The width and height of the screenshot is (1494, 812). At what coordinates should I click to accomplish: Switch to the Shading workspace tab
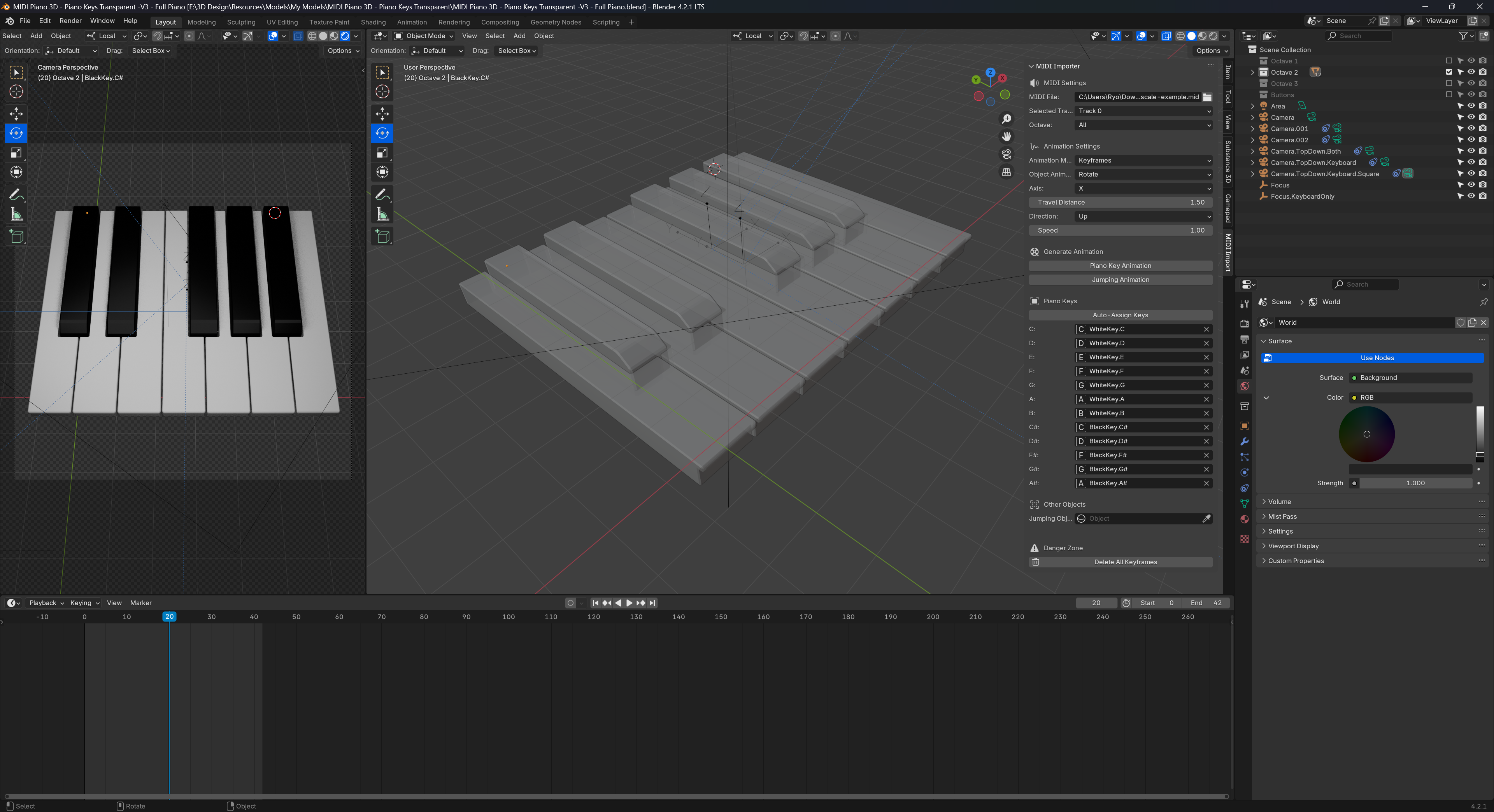click(373, 22)
